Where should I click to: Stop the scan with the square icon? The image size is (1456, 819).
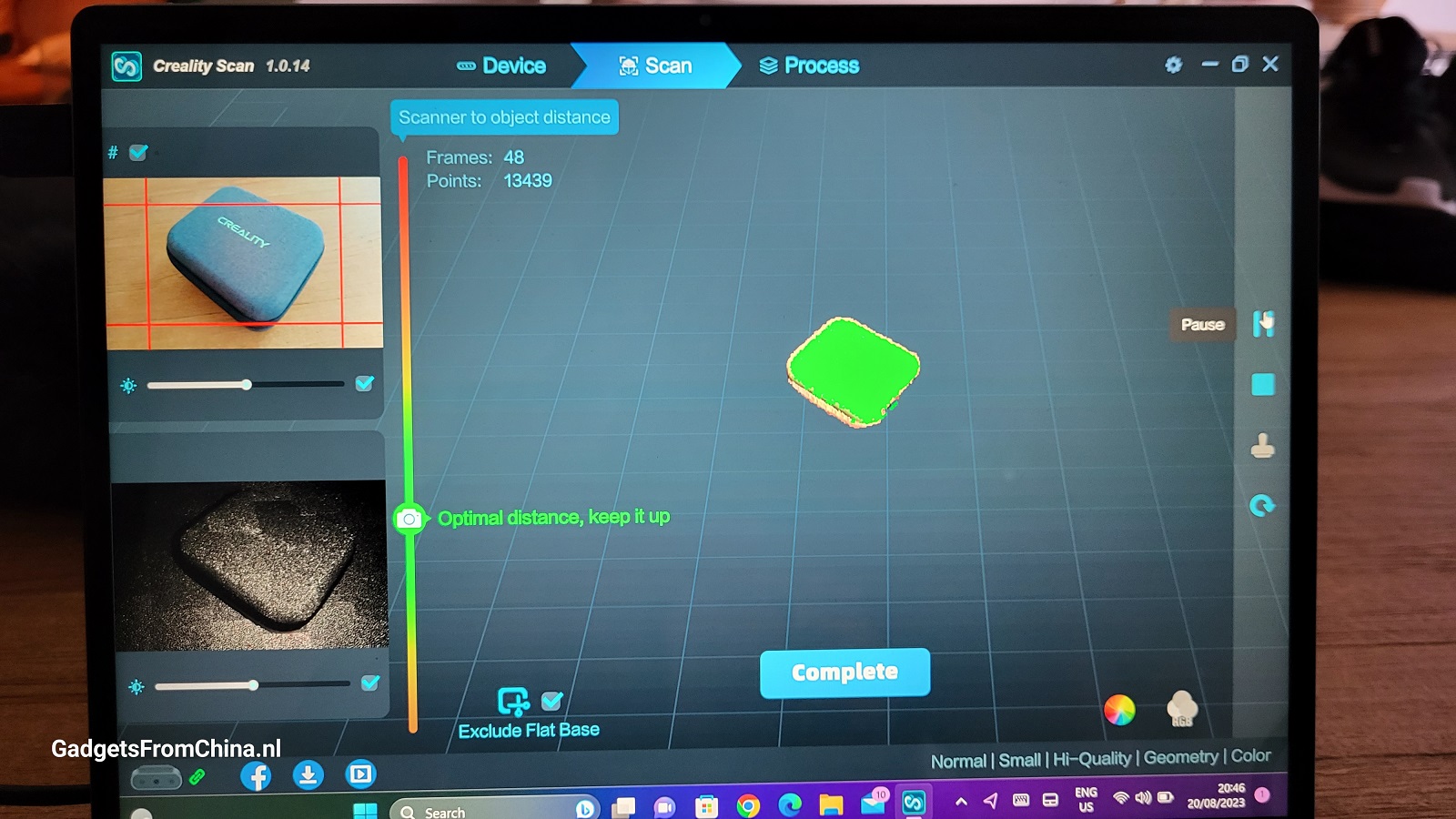click(1263, 385)
